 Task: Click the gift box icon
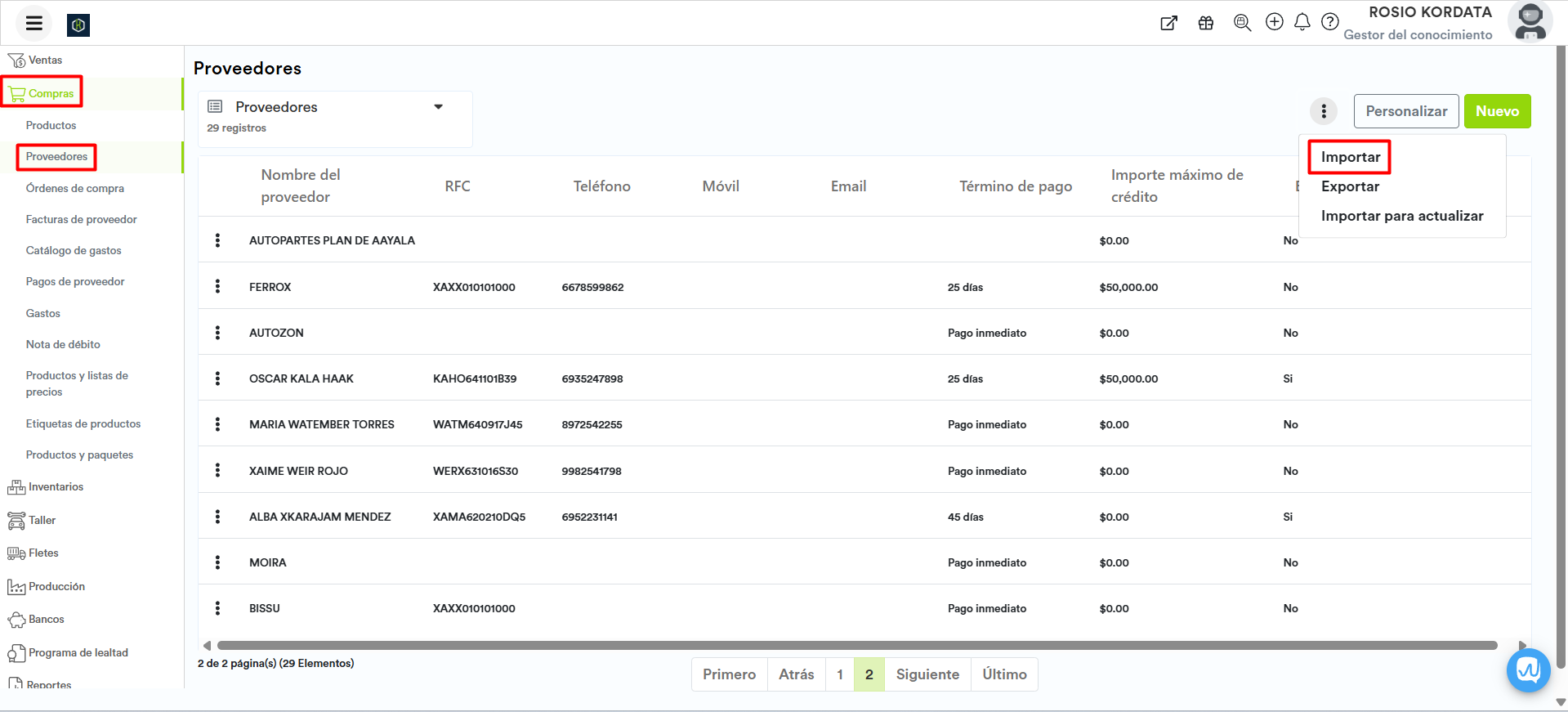tap(1206, 23)
